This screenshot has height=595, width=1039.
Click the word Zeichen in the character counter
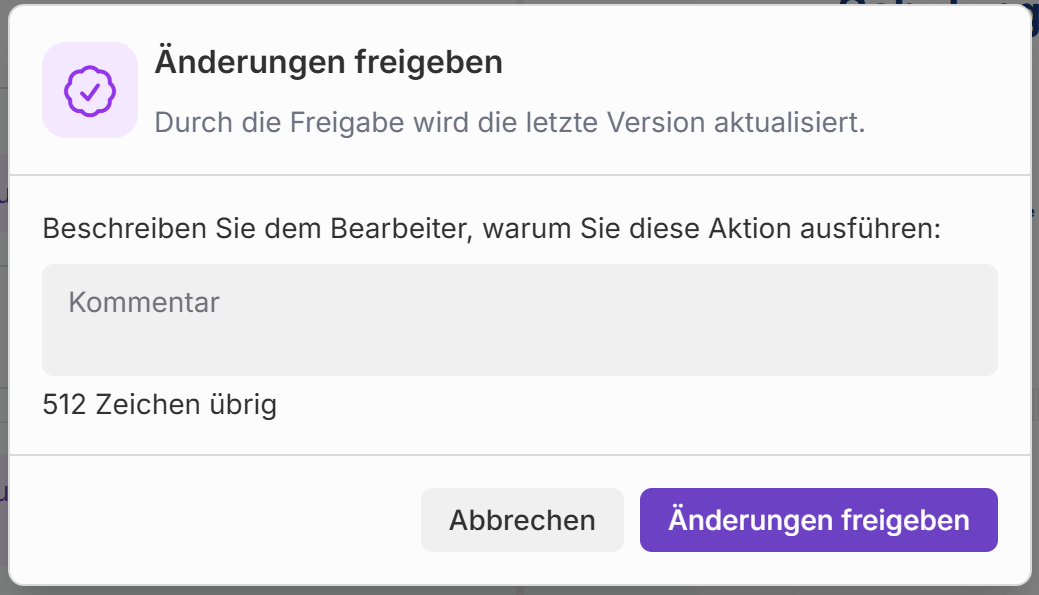coord(146,405)
